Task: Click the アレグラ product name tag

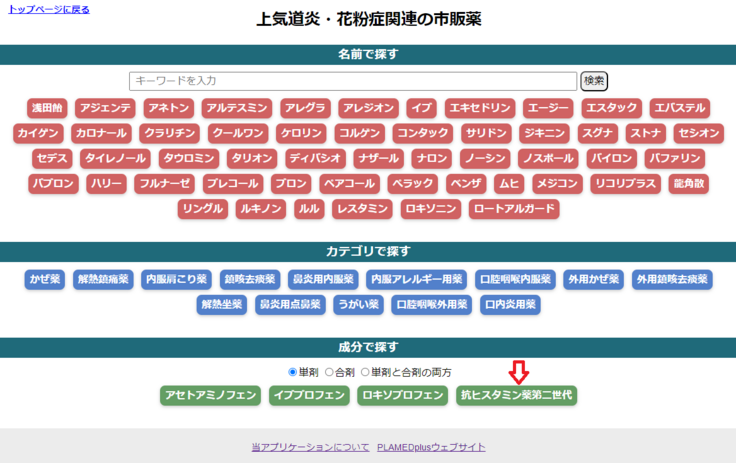Action: tap(304, 107)
